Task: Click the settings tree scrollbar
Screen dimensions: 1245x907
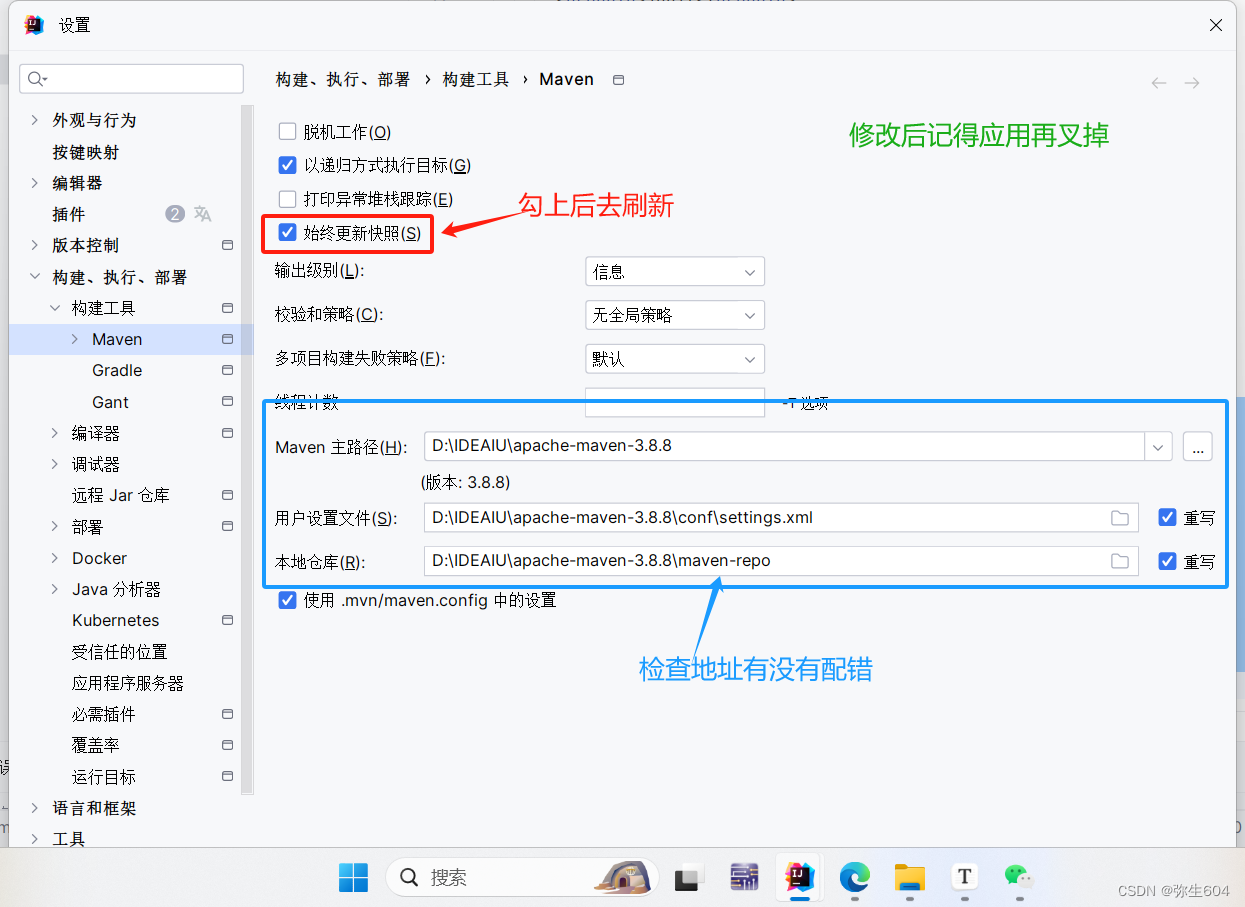Action: tap(248, 450)
